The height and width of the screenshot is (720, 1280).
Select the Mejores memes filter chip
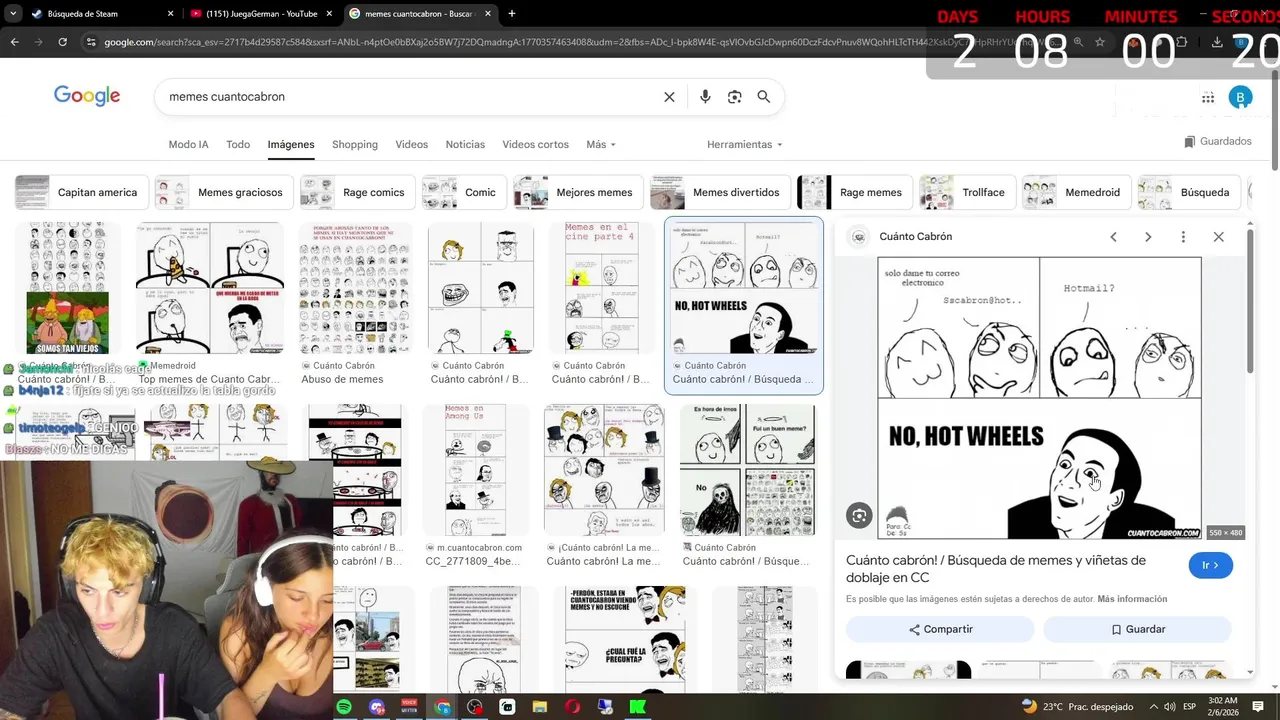pos(579,192)
